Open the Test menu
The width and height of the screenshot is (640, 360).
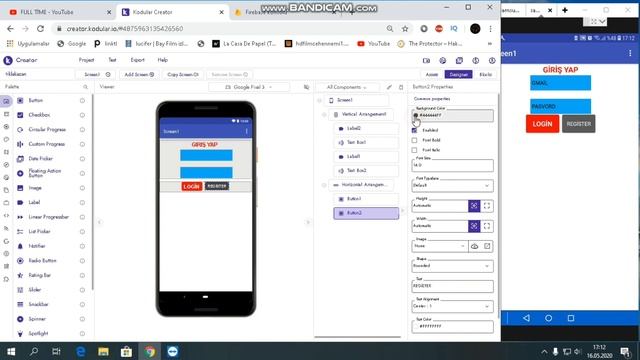(x=112, y=60)
